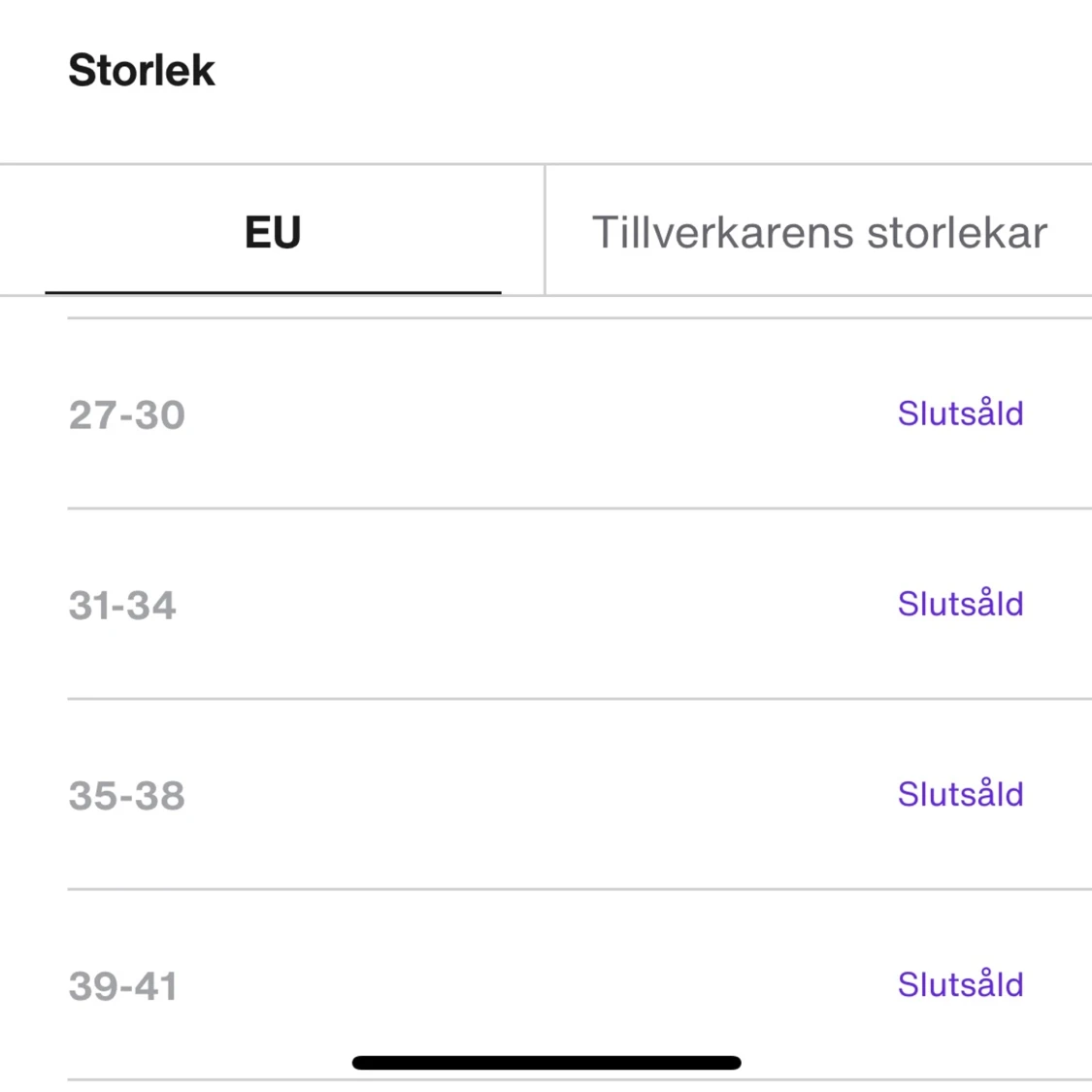
Task: Click Slutsåld next to size 27-30
Action: [x=960, y=414]
